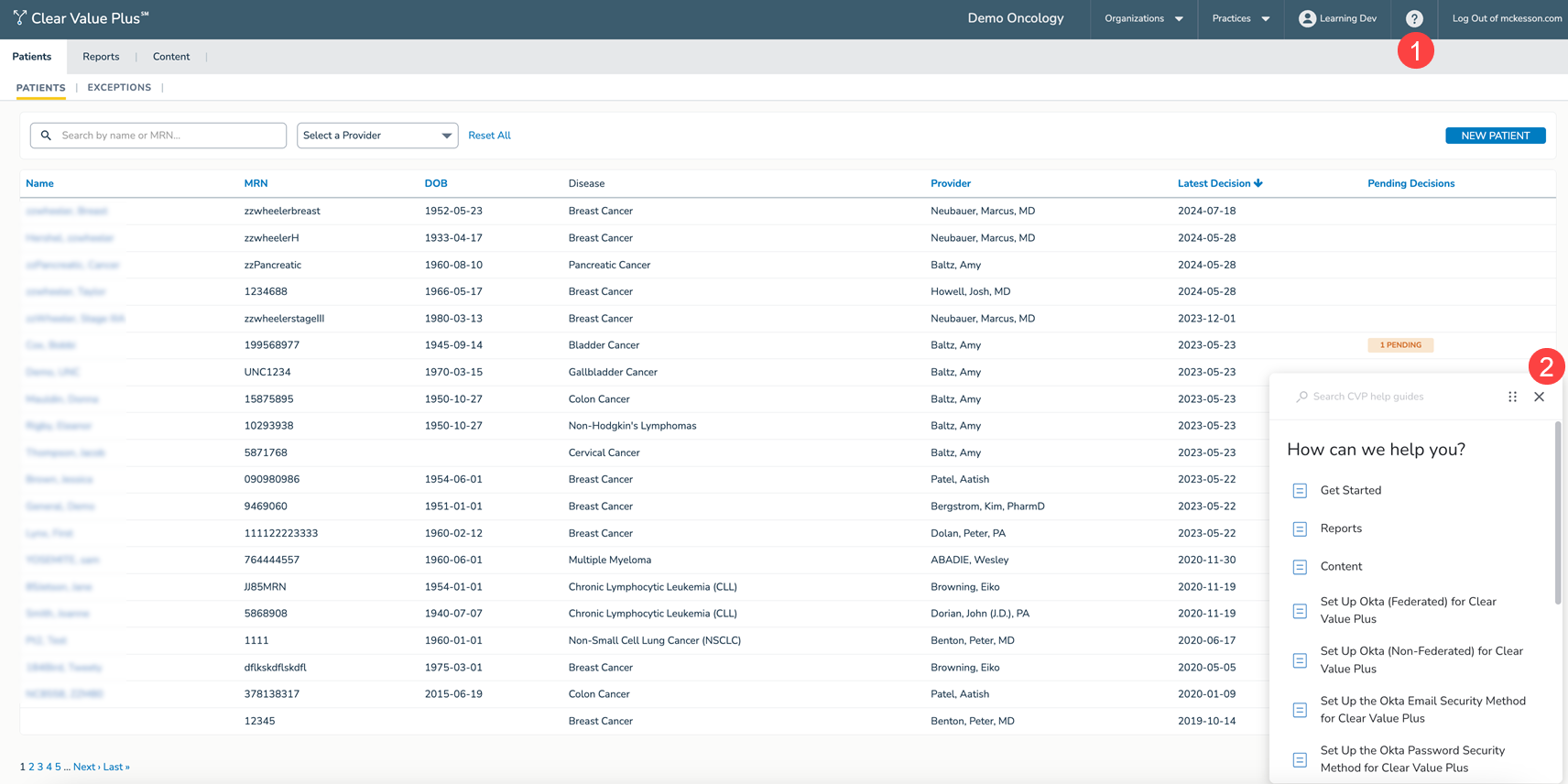Go to the Content tab

[171, 57]
